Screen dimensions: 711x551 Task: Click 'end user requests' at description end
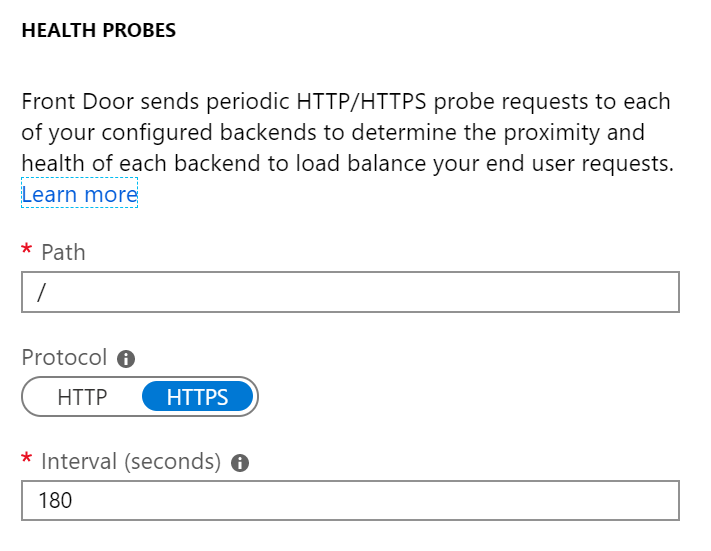(x=580, y=164)
